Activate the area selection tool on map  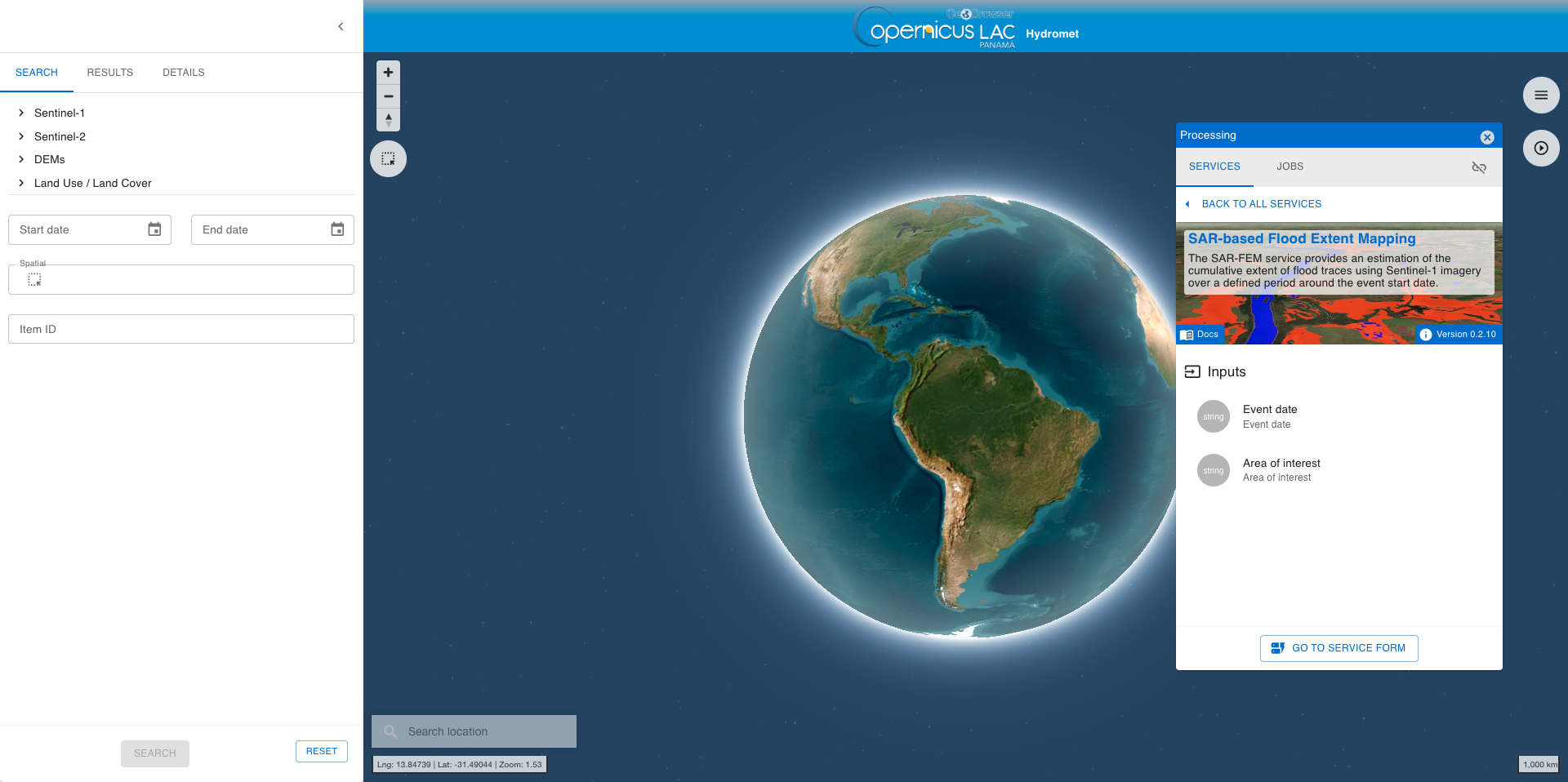click(388, 159)
